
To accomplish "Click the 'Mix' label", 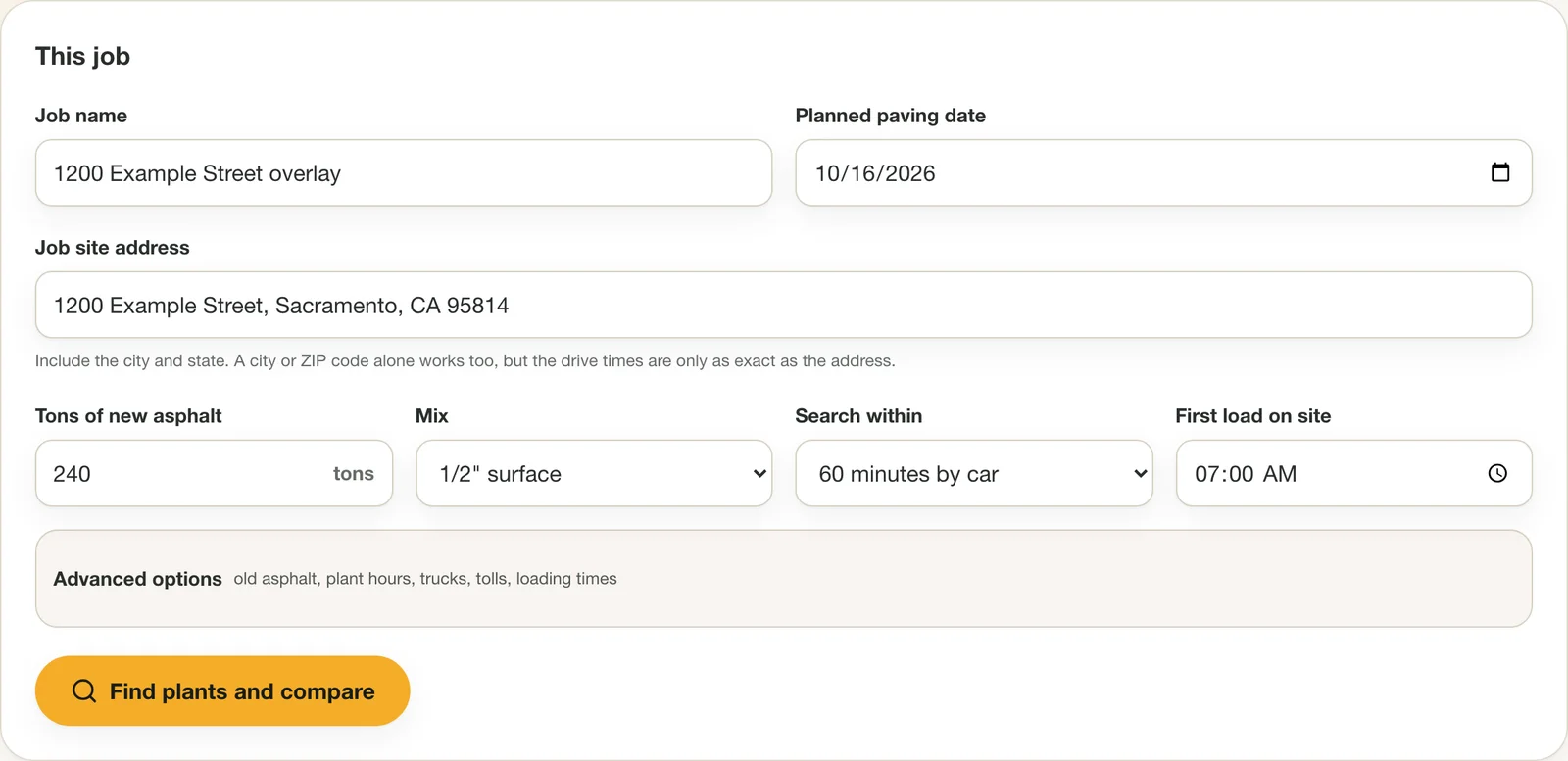I will [432, 416].
